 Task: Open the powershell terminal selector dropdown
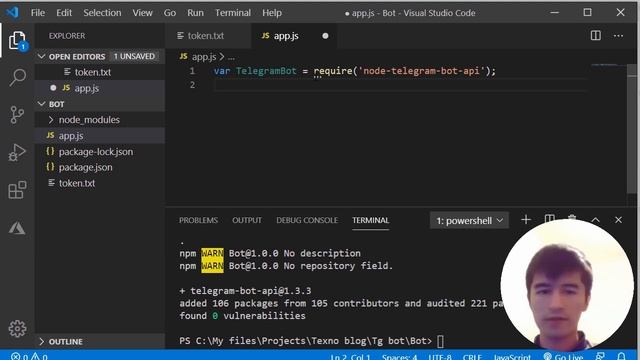469,220
